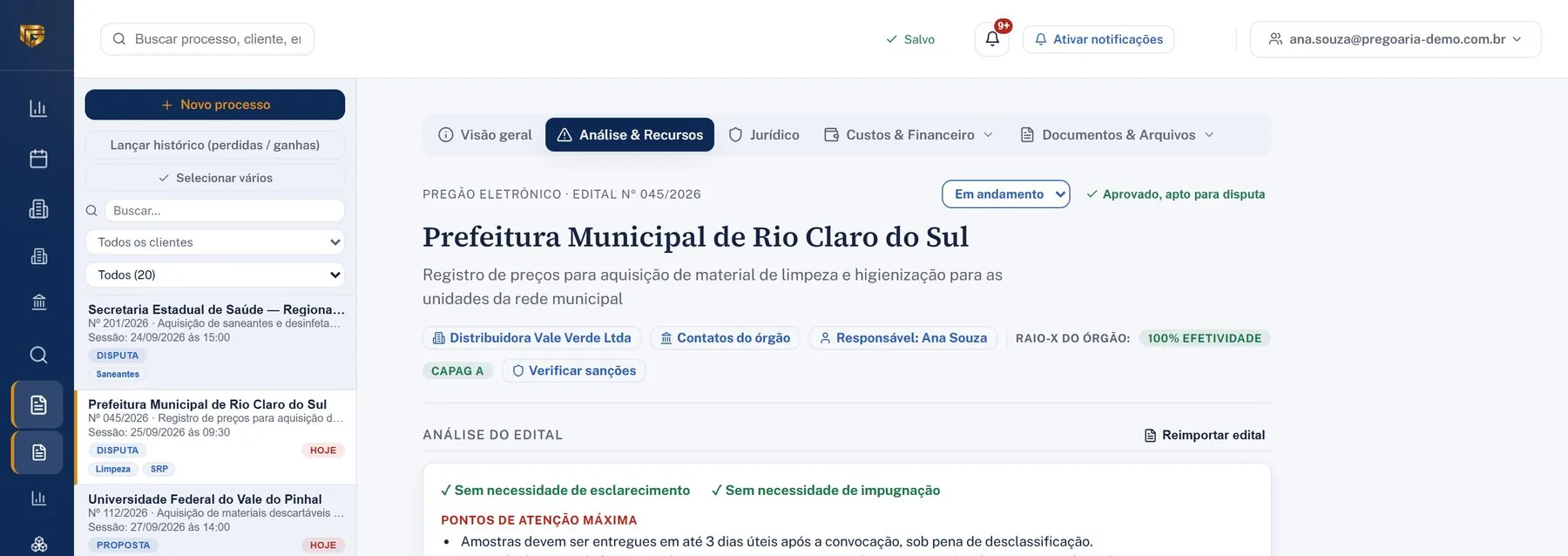Click Sem necessidade de esclarecimento
This screenshot has width=1568, height=556.
565,491
